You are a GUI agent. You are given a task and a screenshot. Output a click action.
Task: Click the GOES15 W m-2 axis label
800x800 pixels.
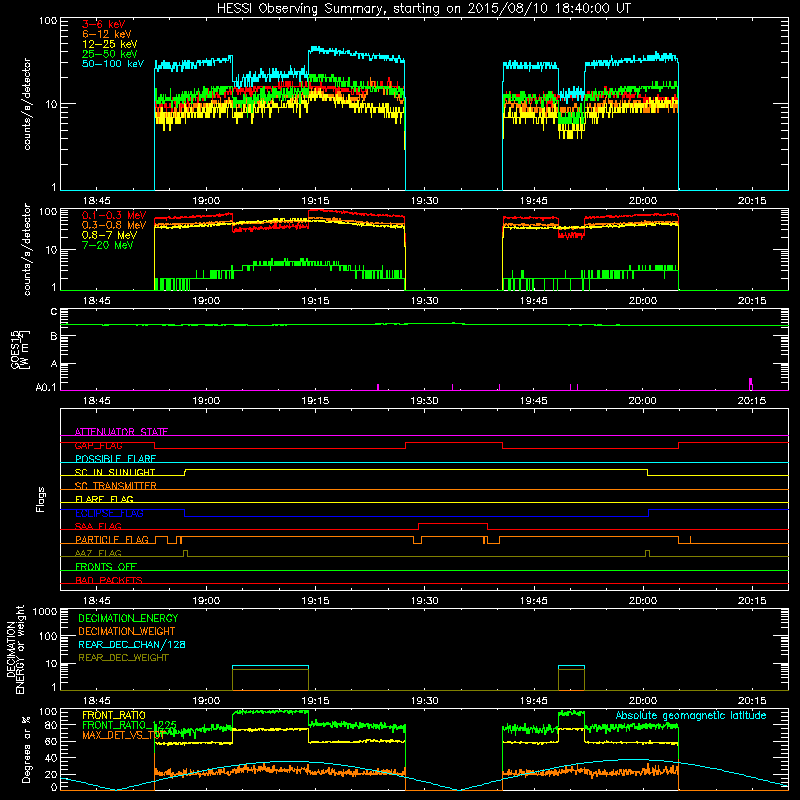click(x=19, y=349)
